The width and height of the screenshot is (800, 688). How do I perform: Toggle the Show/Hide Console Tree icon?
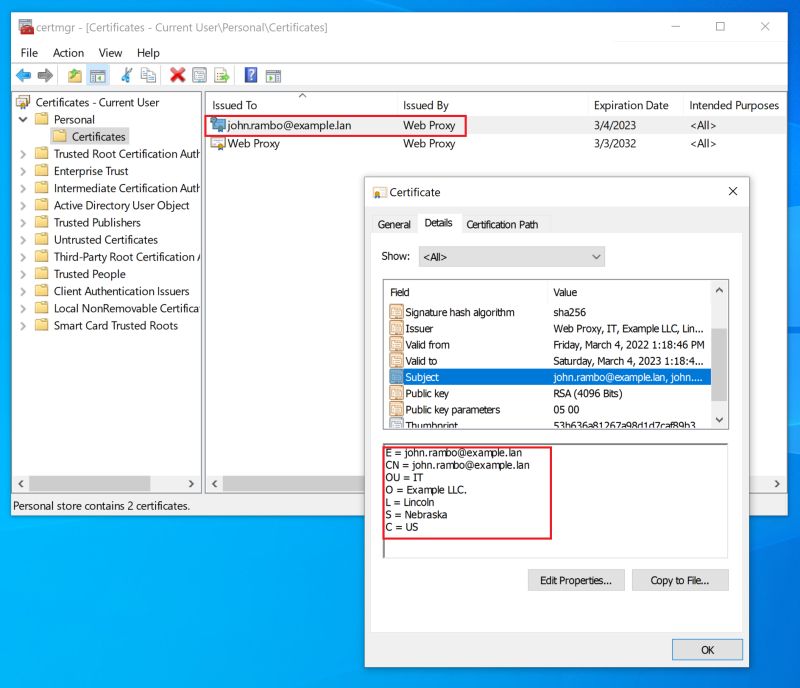coord(98,74)
